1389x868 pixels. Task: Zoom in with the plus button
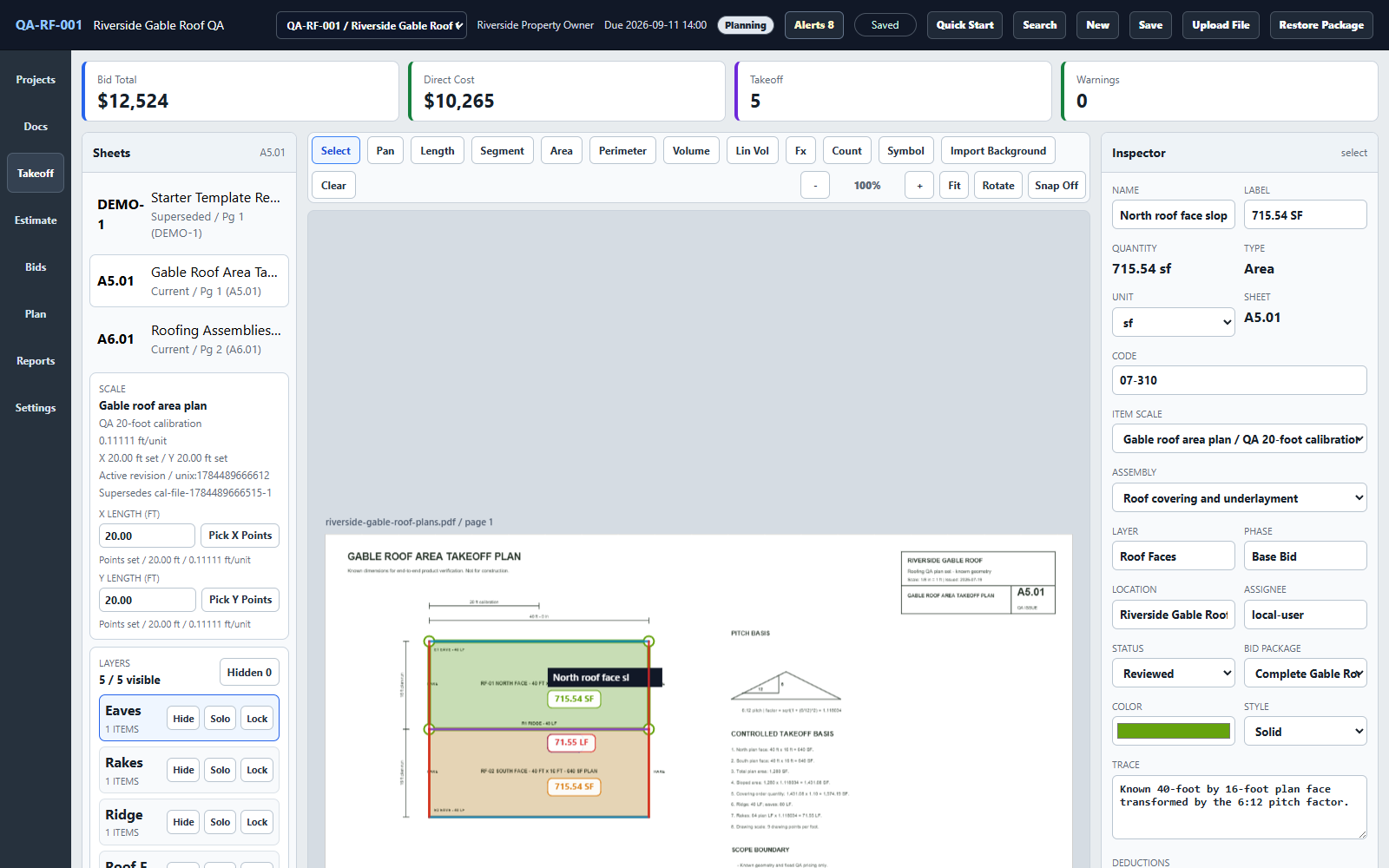[919, 186]
